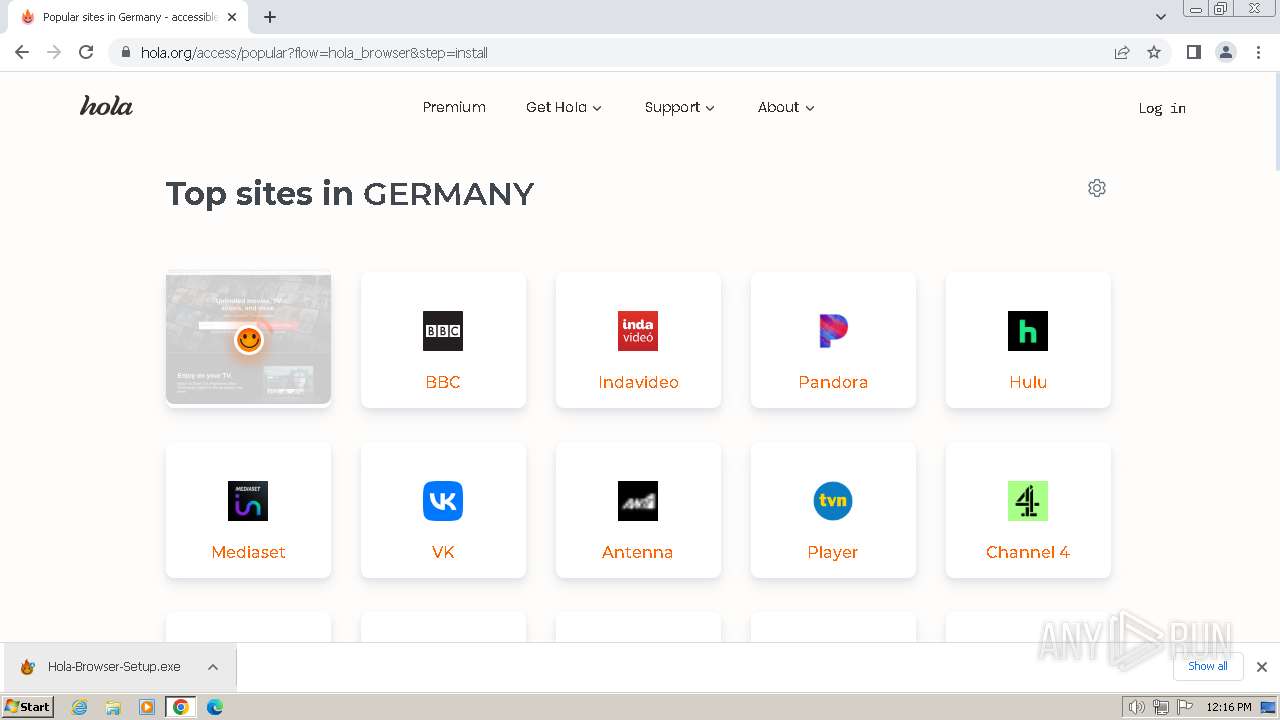View site information lock icon
This screenshot has width=1280, height=720.
tap(125, 52)
